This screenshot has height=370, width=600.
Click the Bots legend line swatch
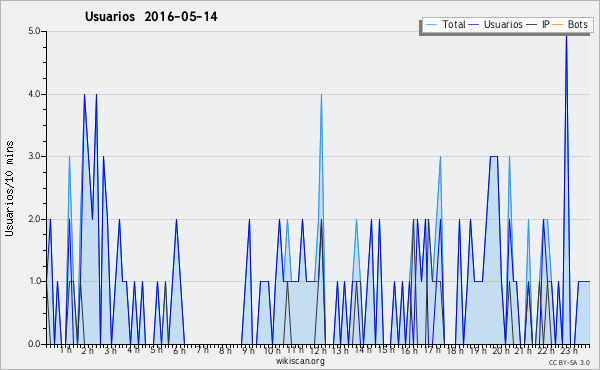pyautogui.click(x=558, y=25)
